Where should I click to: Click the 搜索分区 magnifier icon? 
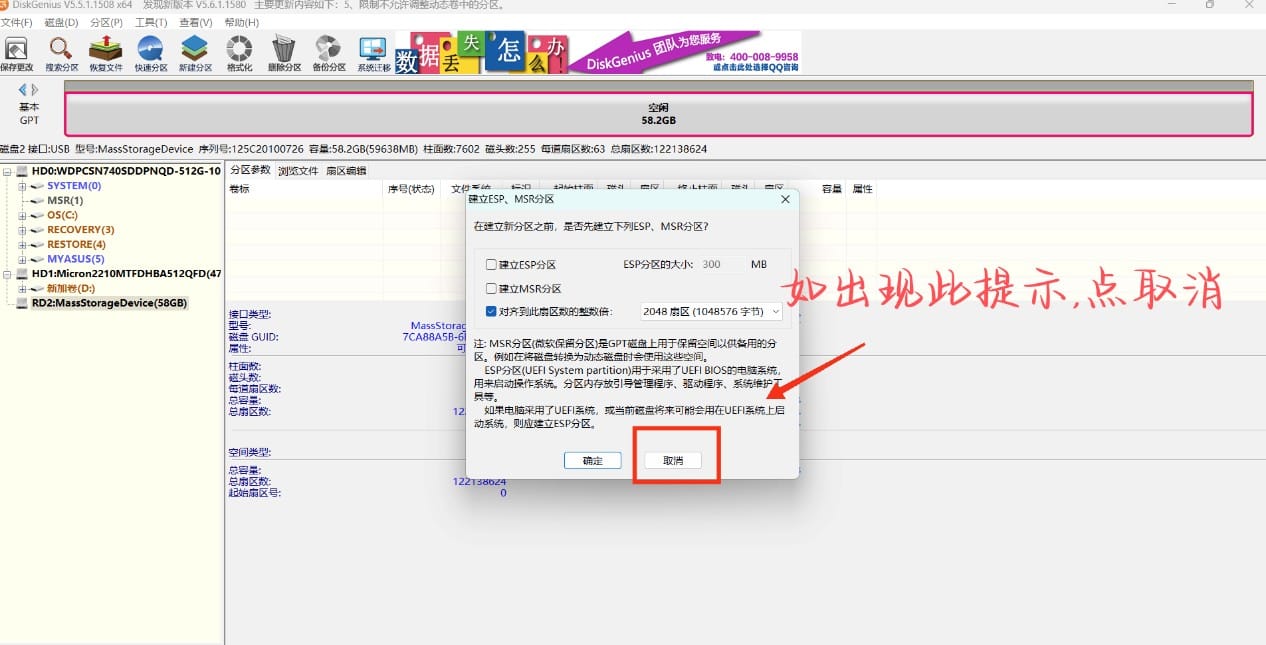(61, 52)
